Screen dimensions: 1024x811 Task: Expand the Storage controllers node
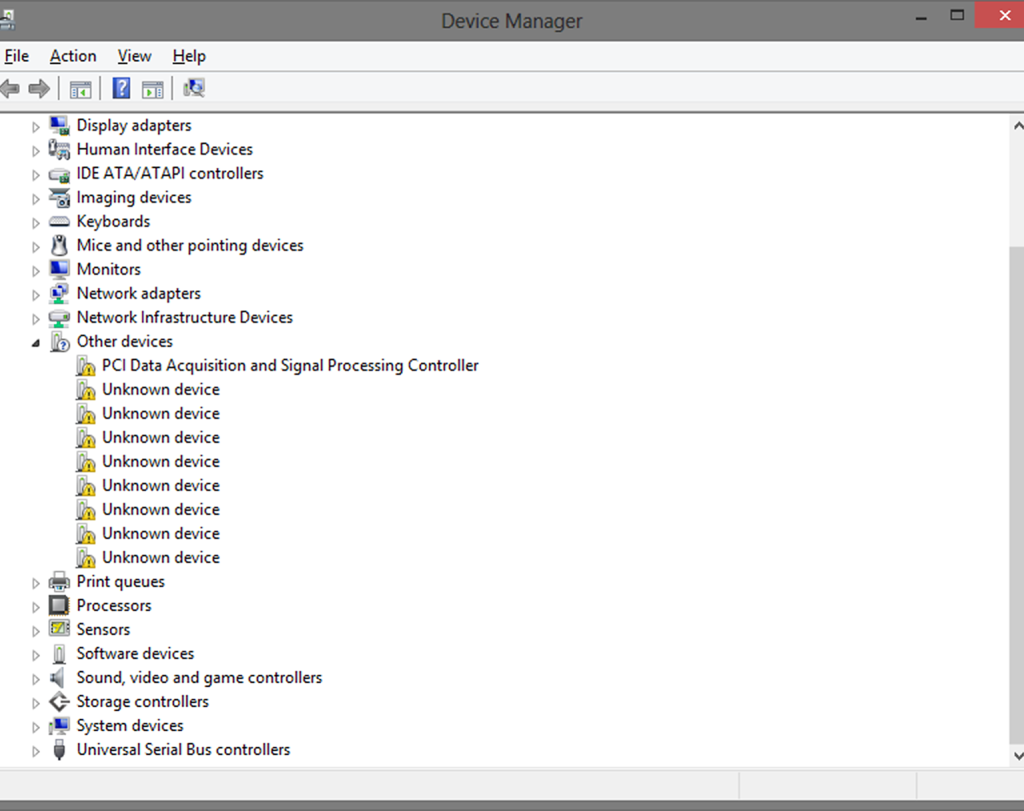tap(36, 703)
